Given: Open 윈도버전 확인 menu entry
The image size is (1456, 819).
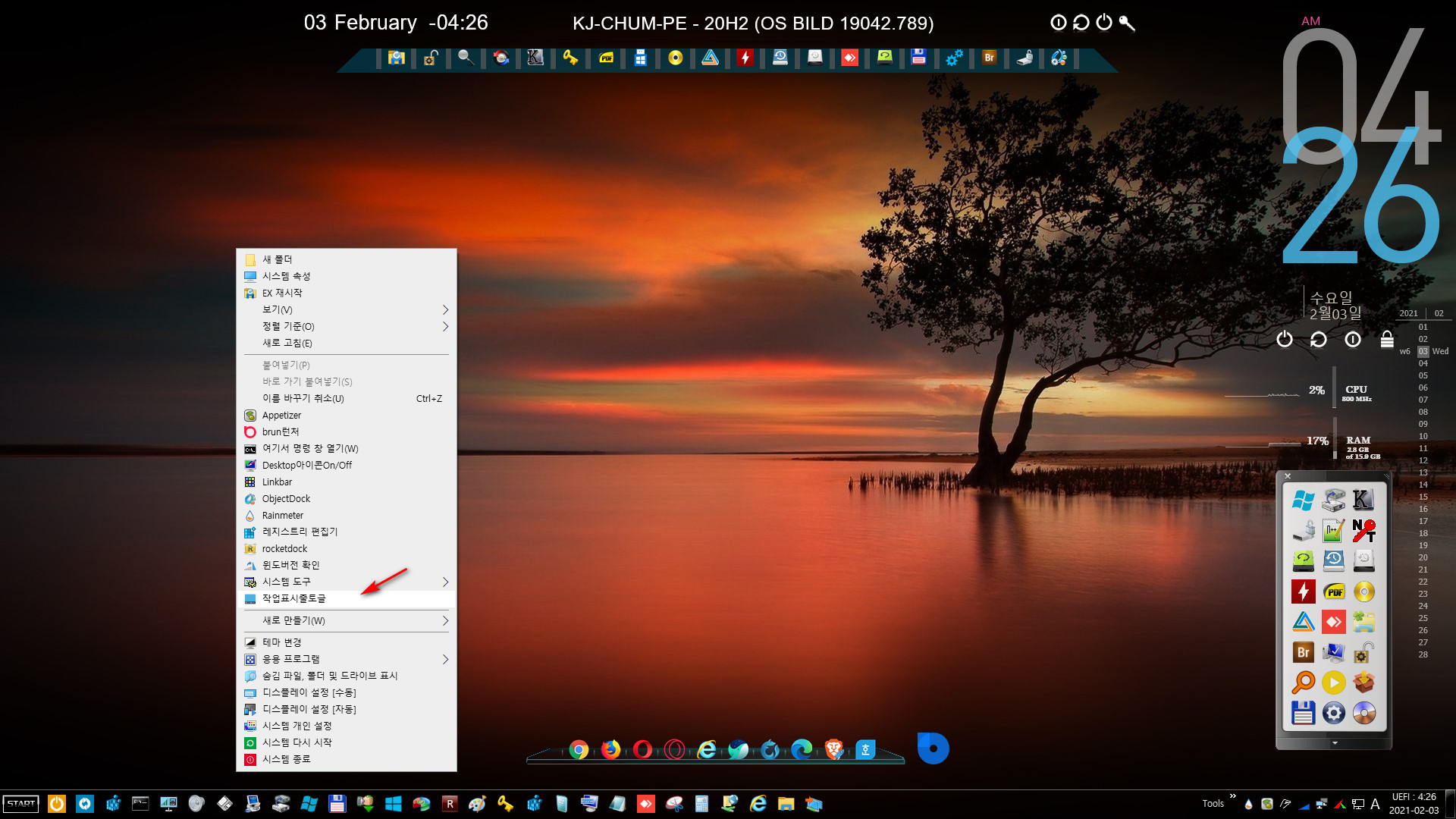Looking at the screenshot, I should click(347, 565).
